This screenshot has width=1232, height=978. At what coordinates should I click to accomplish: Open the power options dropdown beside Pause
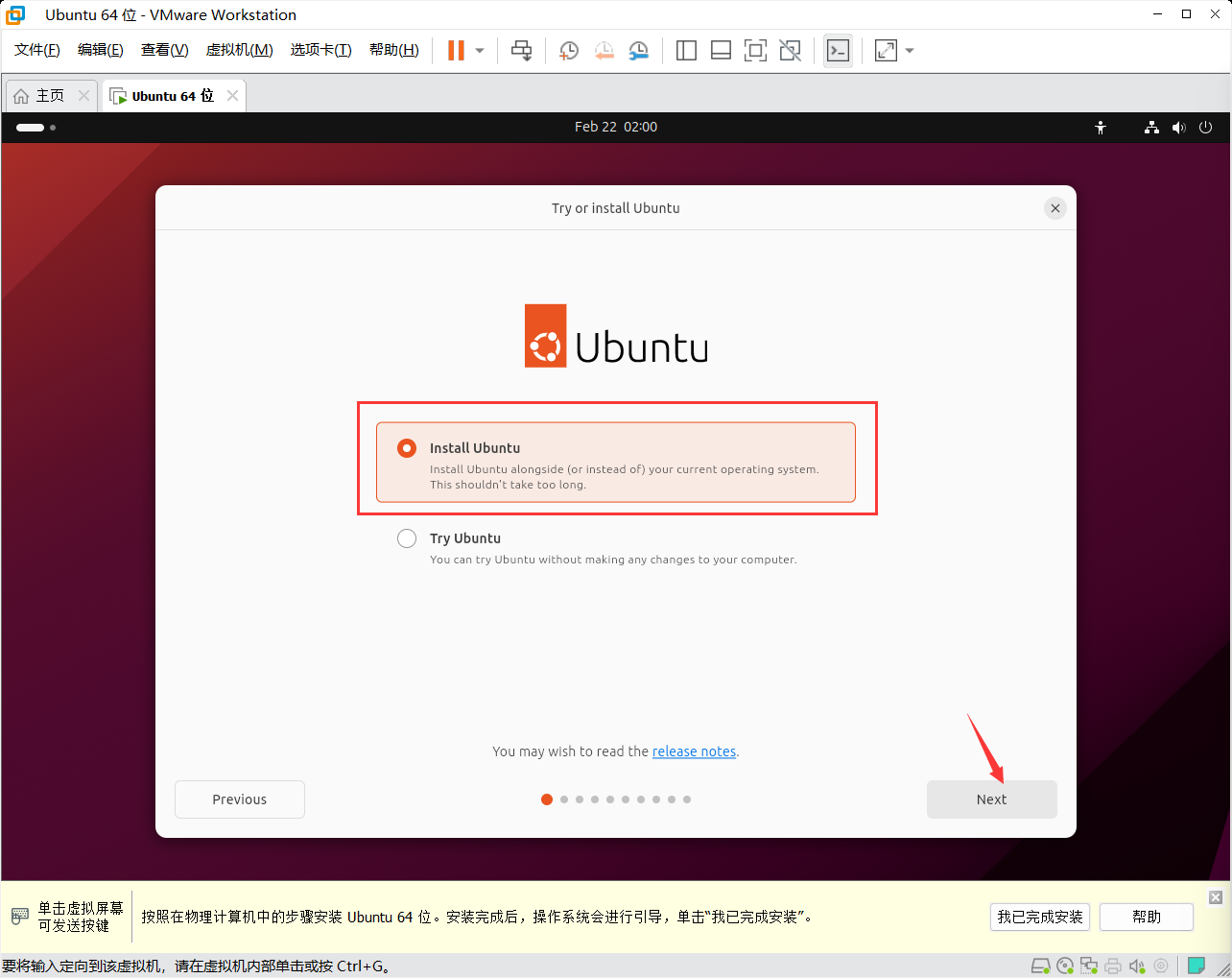480,51
